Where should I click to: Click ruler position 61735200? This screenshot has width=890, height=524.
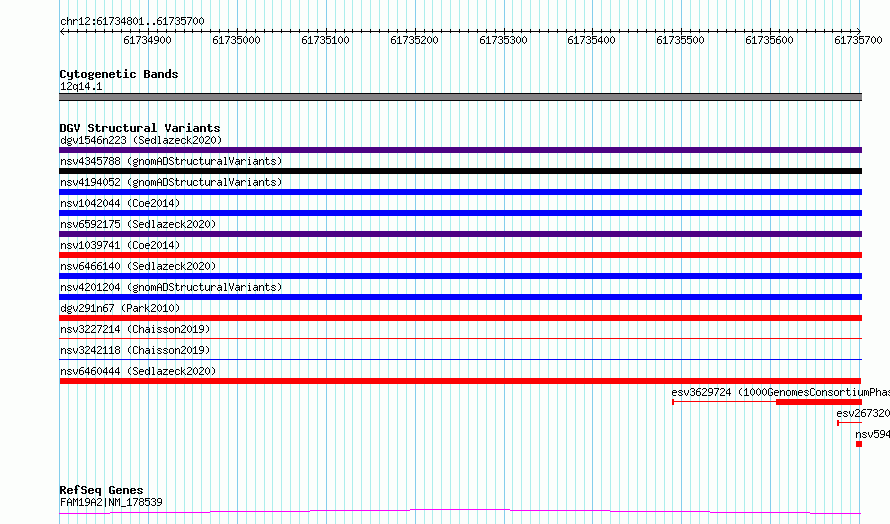414,40
